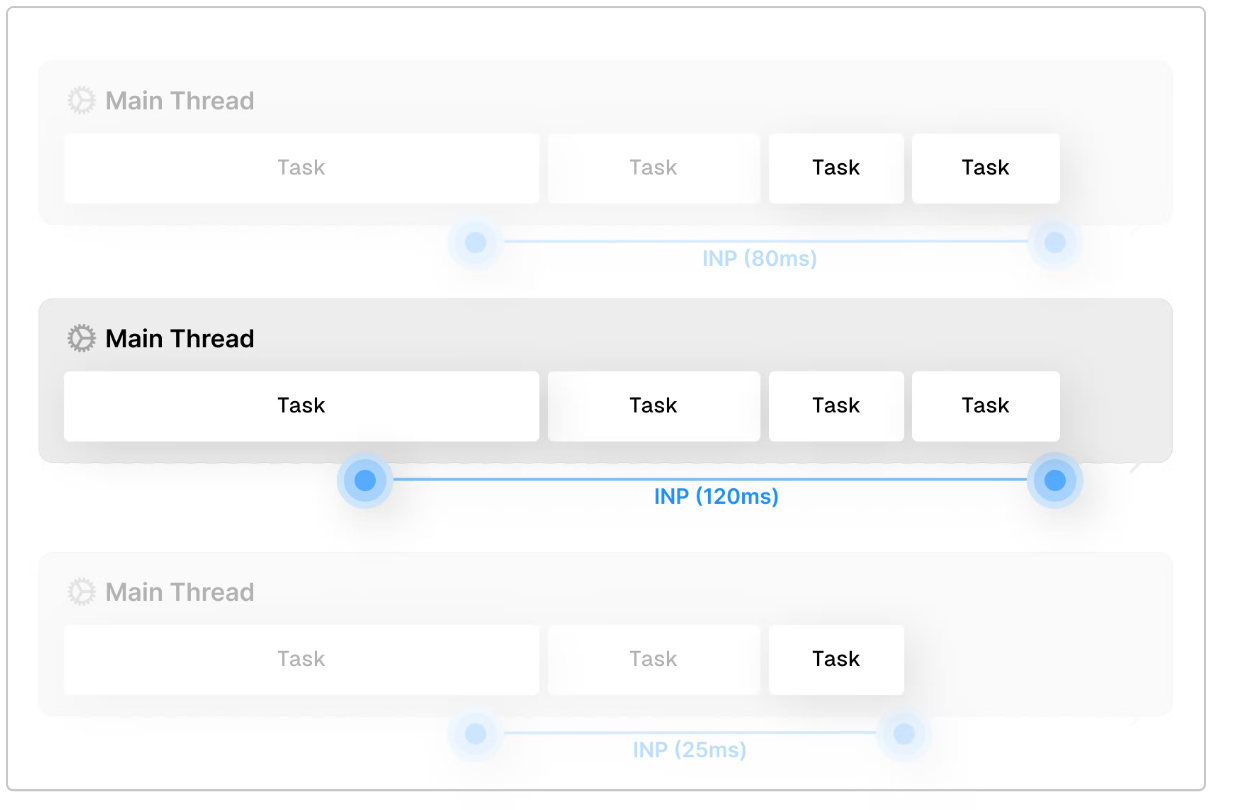Pick the end dot of the INP (25ms) line
The height and width of the screenshot is (810, 1233).
pos(904,734)
